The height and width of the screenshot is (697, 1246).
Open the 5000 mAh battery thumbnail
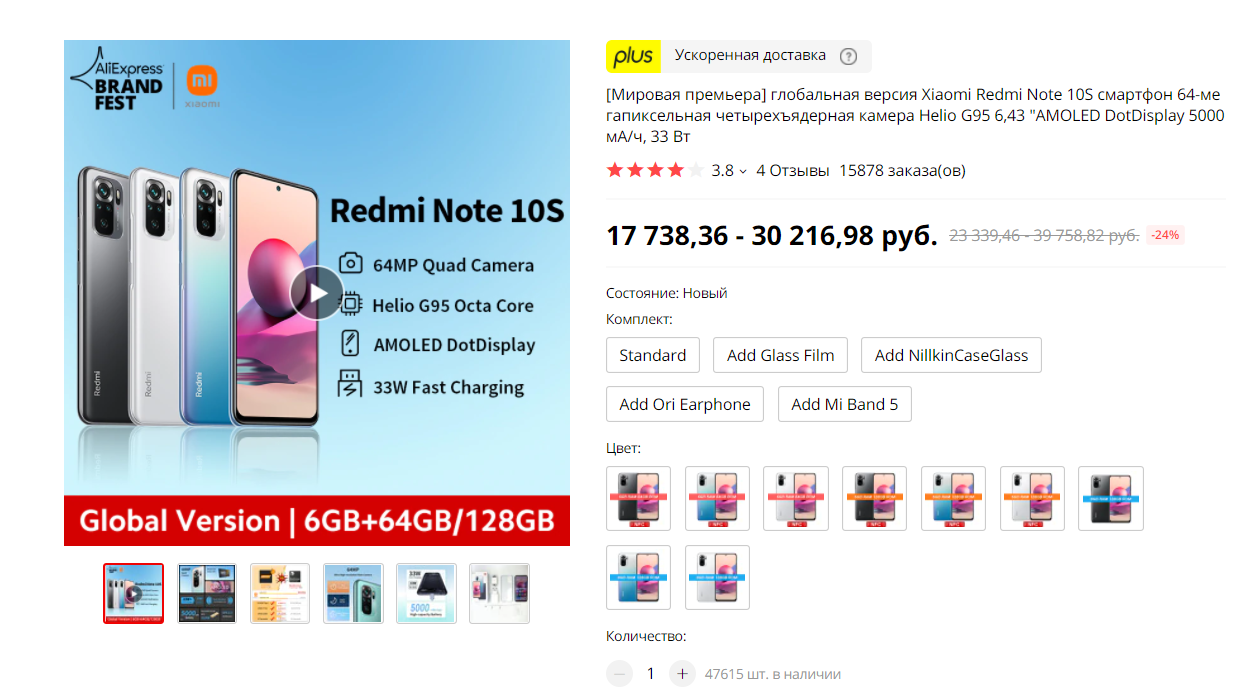point(426,593)
